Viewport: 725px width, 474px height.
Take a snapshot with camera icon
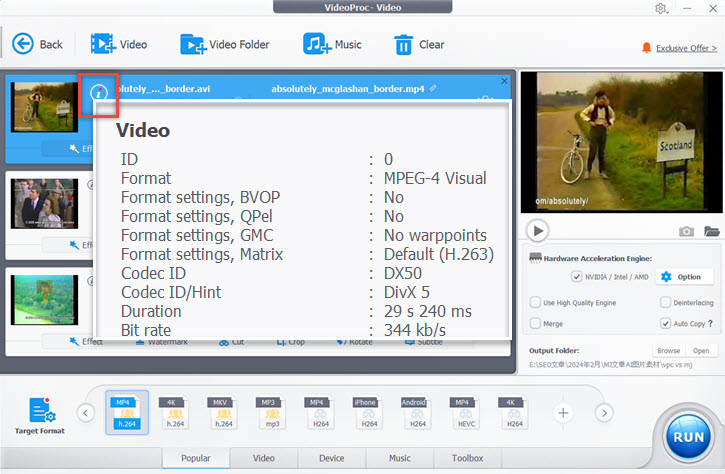tap(686, 231)
